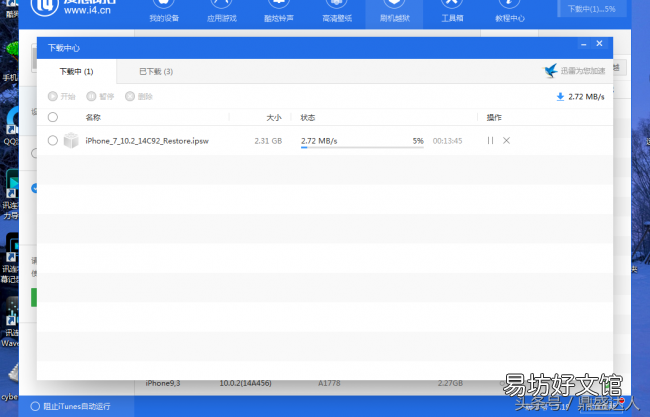Click file name iPhone_7_10.2_14C92_Restore.ipsw
Screen dimensions: 650x417
[147, 141]
